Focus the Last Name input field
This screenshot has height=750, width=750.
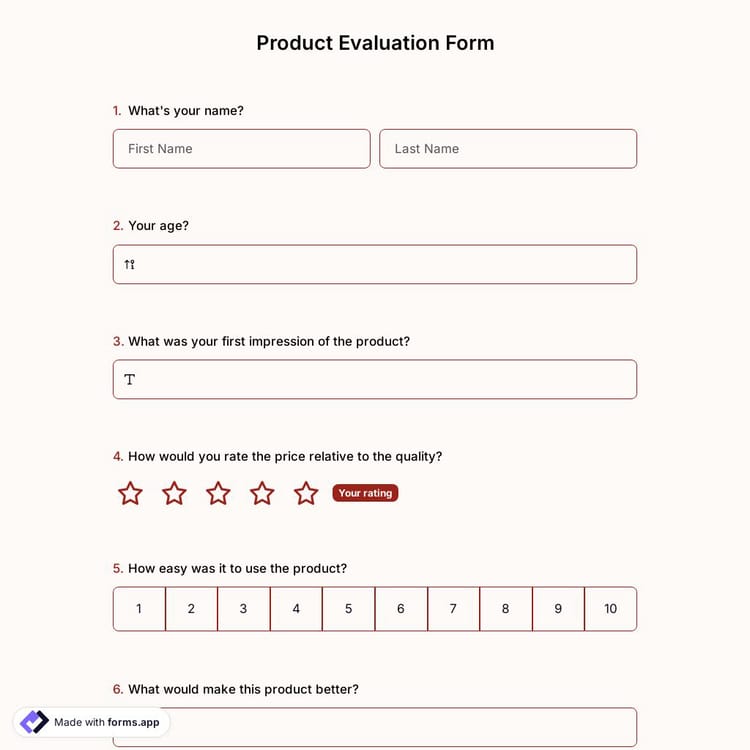[508, 149]
